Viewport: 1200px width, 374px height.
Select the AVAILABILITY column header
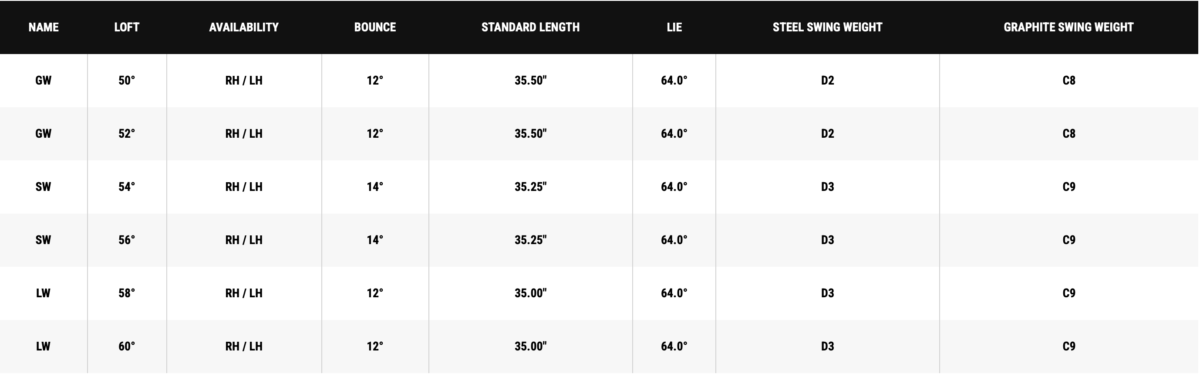[243, 27]
